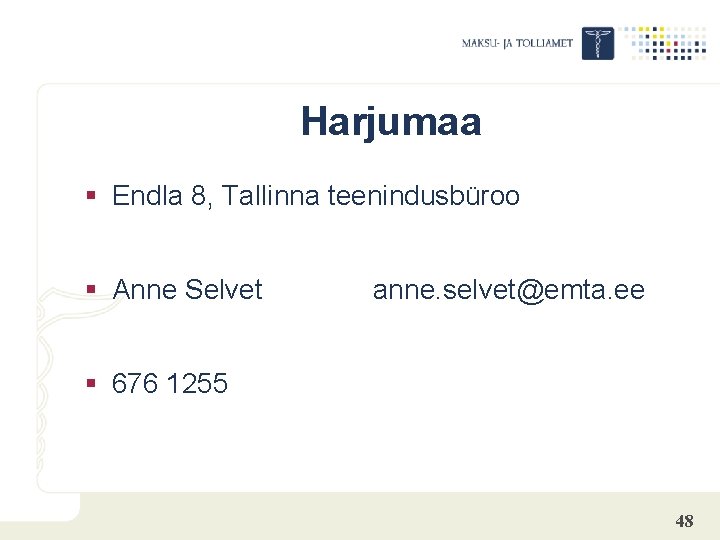Click the digits 1255 in phone number
The height and width of the screenshot is (540, 720).
(197, 383)
